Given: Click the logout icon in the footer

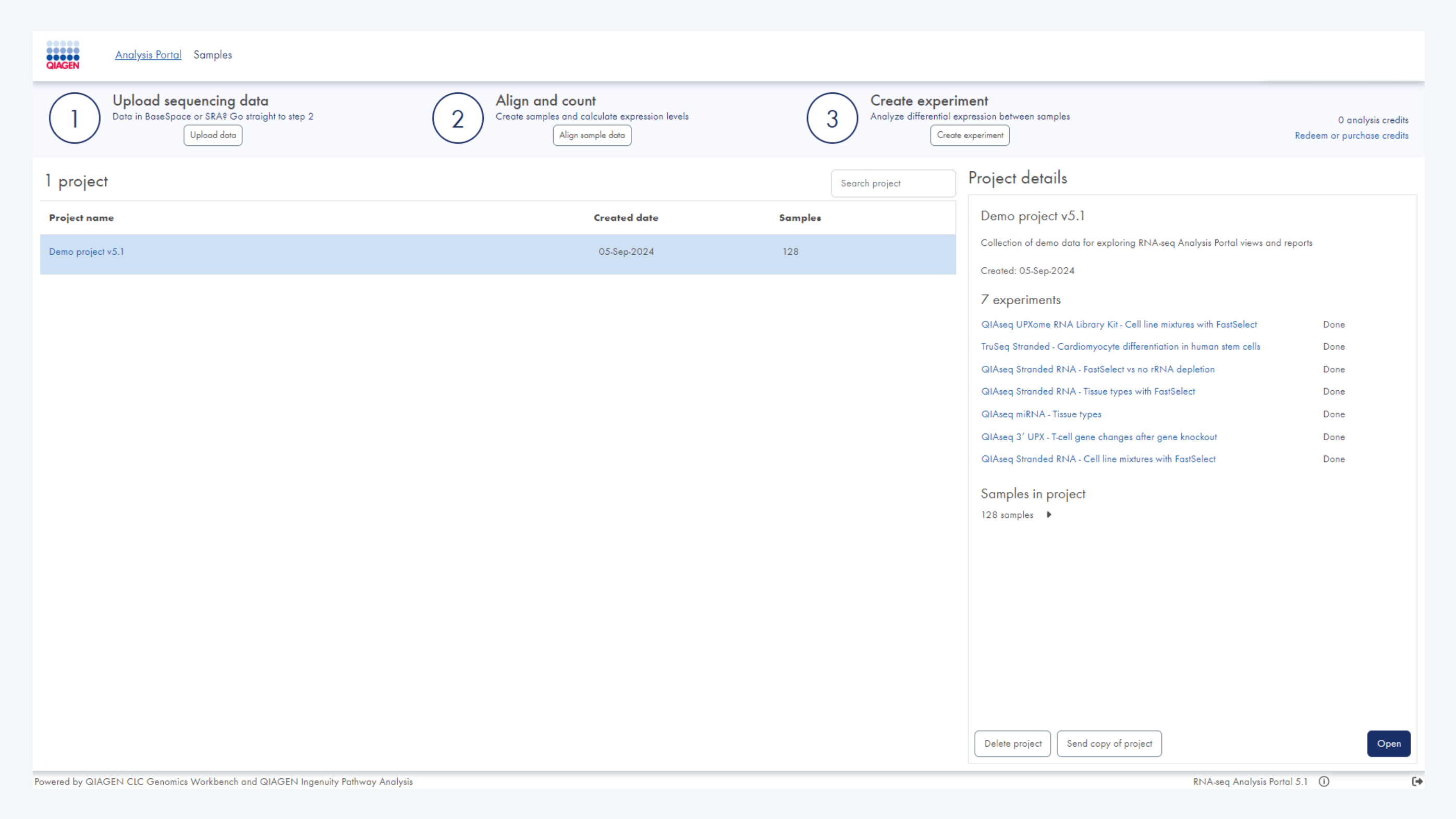Looking at the screenshot, I should [1417, 781].
